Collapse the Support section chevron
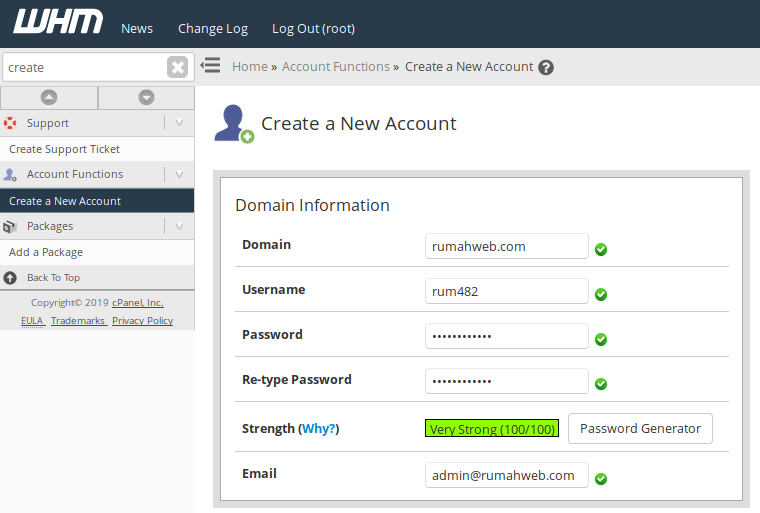760x513 pixels. (179, 123)
